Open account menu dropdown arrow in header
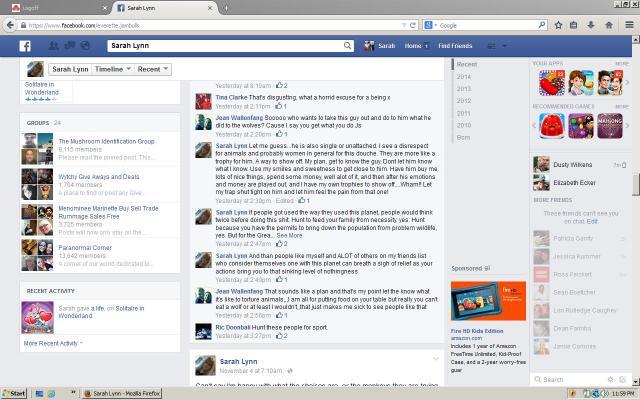The height and width of the screenshot is (400, 640). coord(504,46)
